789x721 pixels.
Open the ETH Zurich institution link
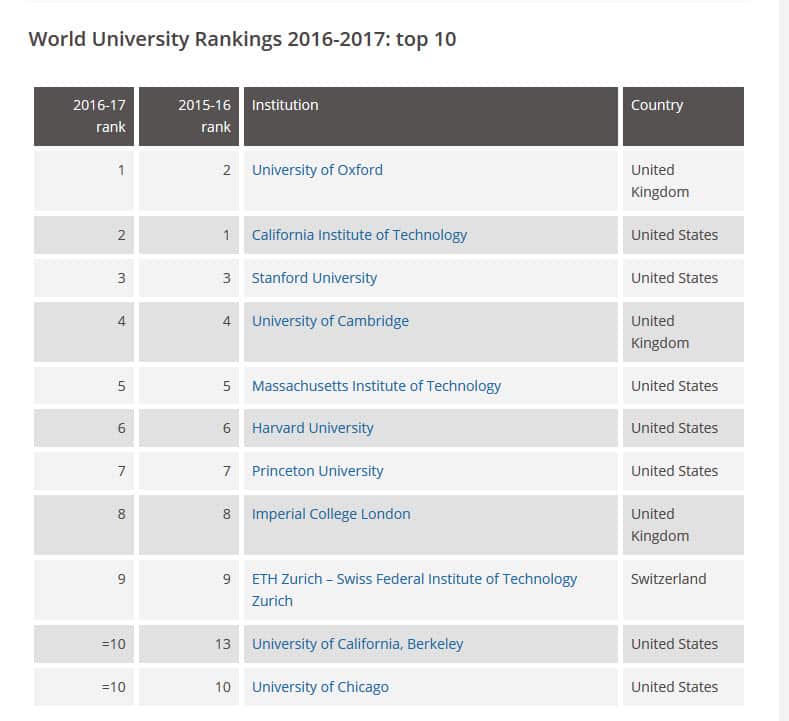414,590
